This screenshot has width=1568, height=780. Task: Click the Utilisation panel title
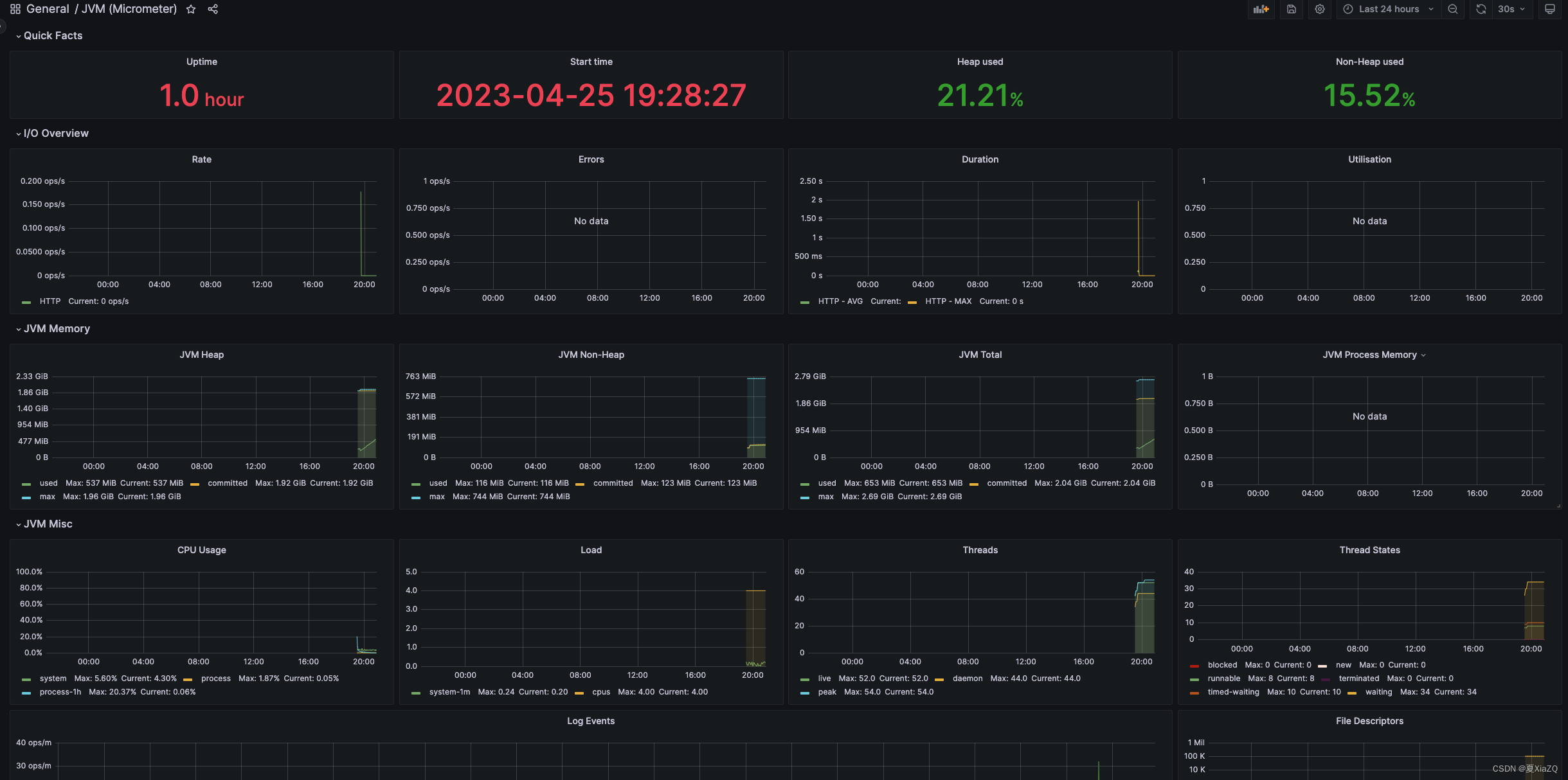point(1370,159)
